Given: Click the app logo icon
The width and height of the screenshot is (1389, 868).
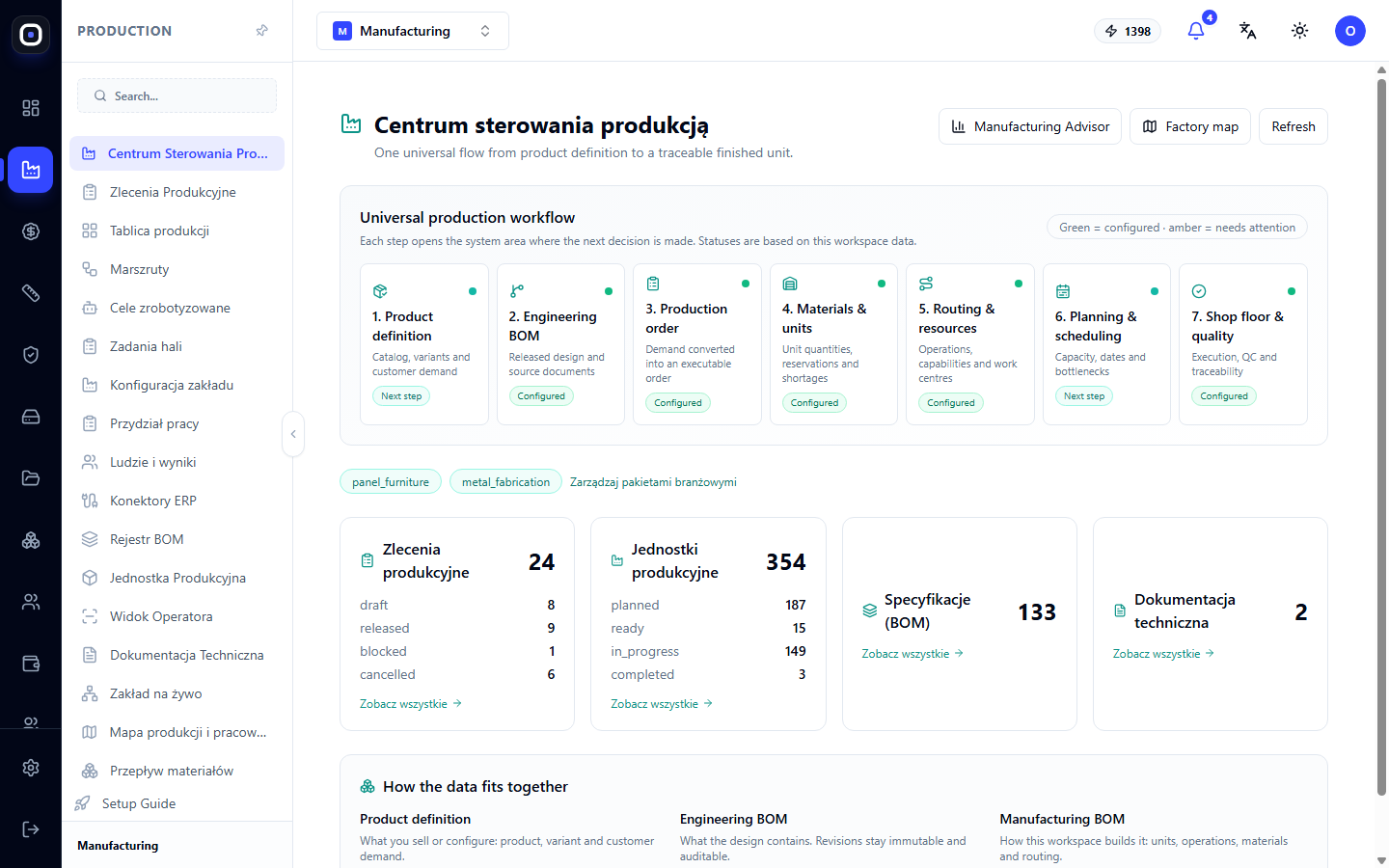Looking at the screenshot, I should [x=31, y=35].
